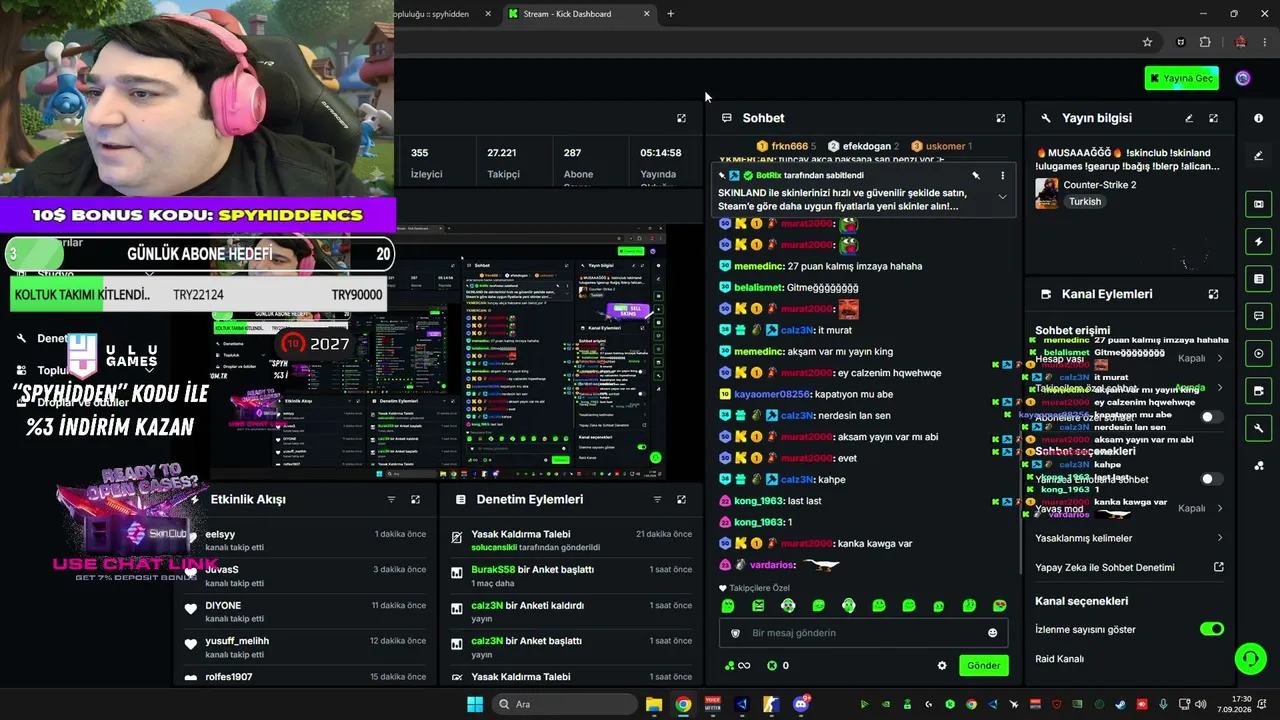
Task: Open the pinned message three-dot menu
Action: pyautogui.click(x=1002, y=175)
